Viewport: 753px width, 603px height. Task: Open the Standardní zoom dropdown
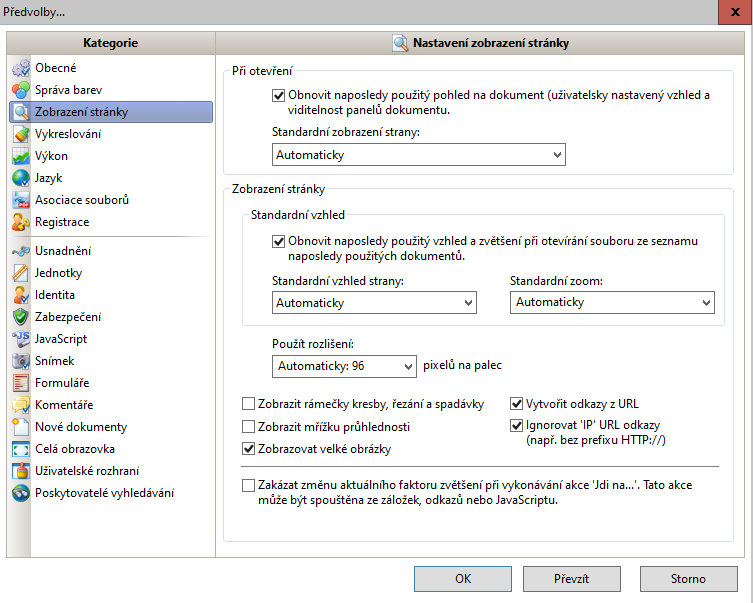coord(612,302)
